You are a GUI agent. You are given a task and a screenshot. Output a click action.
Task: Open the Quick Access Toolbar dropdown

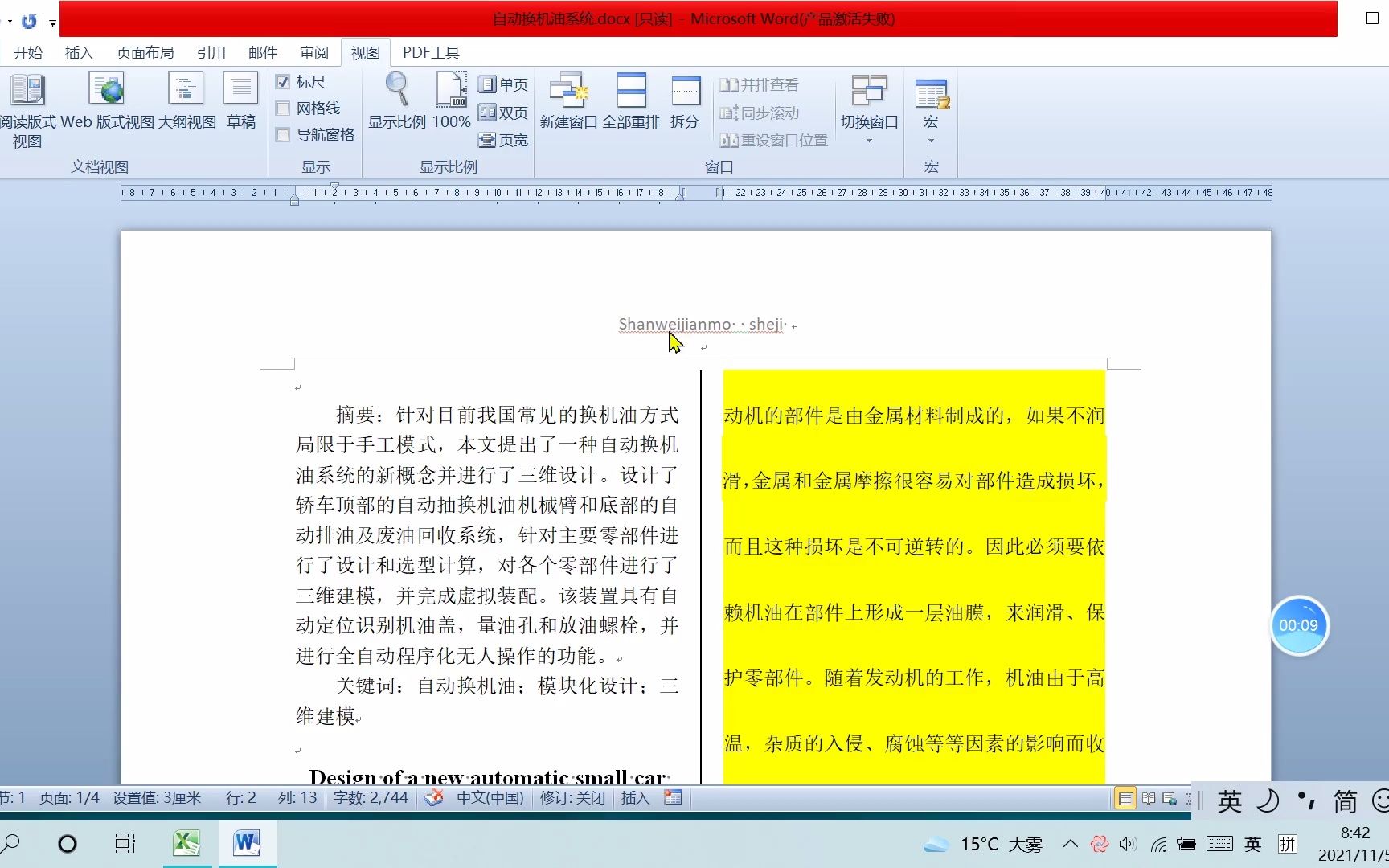(x=52, y=22)
